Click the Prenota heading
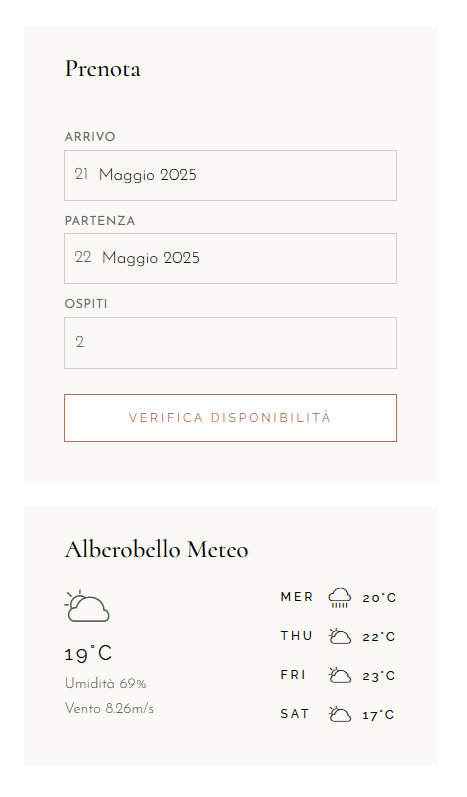 pyautogui.click(x=103, y=69)
